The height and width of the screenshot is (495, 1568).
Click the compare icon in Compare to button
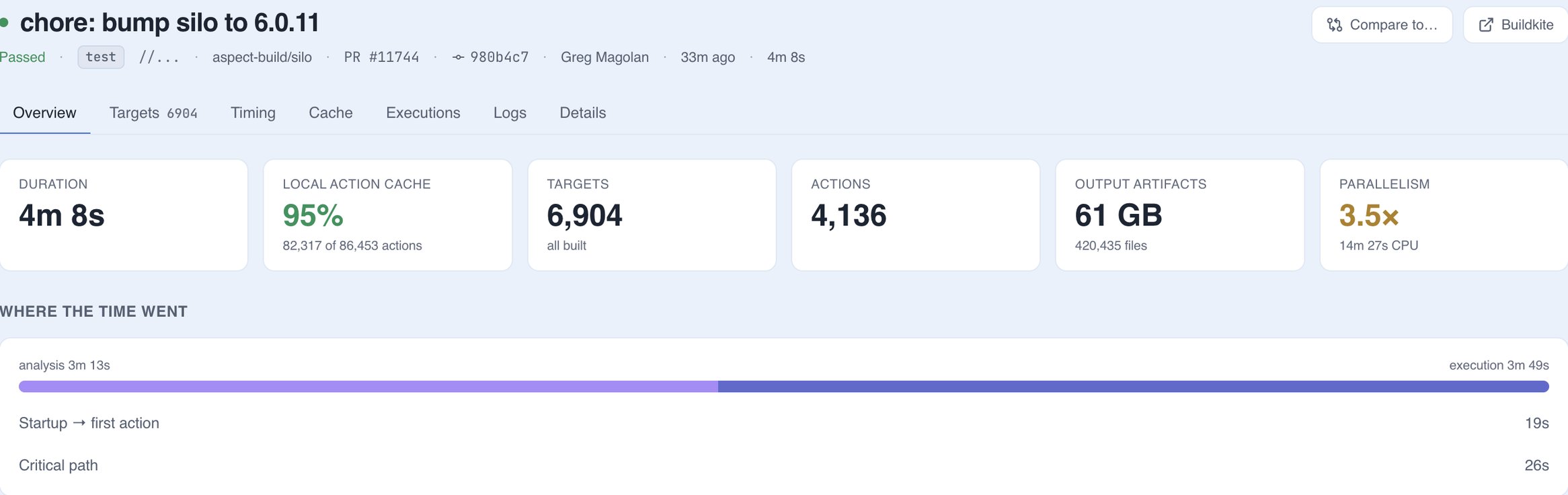[x=1334, y=25]
